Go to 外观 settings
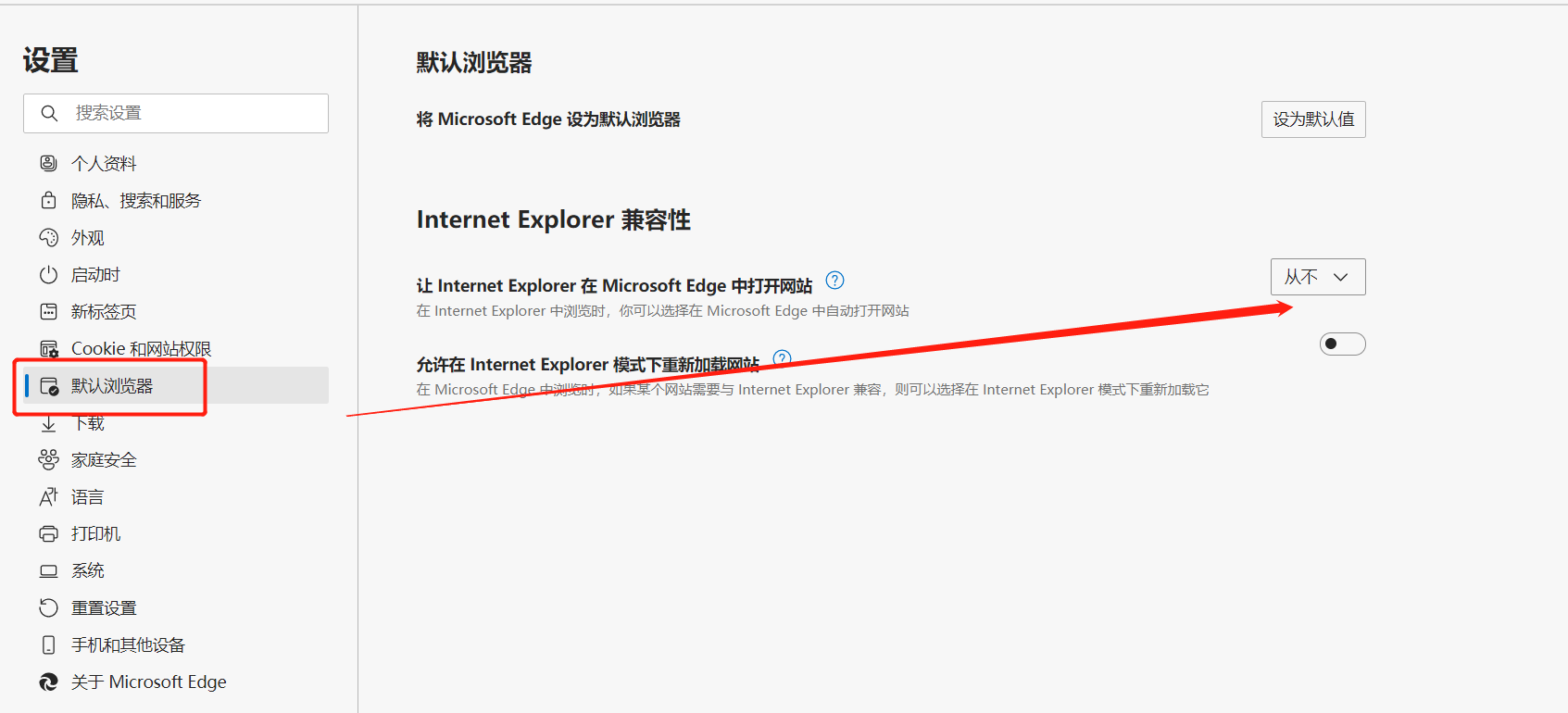 [x=176, y=237]
